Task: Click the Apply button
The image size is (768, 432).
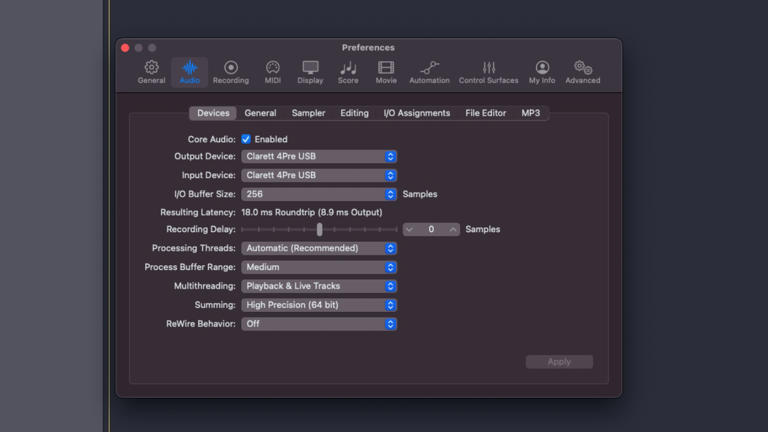Action: 559,362
